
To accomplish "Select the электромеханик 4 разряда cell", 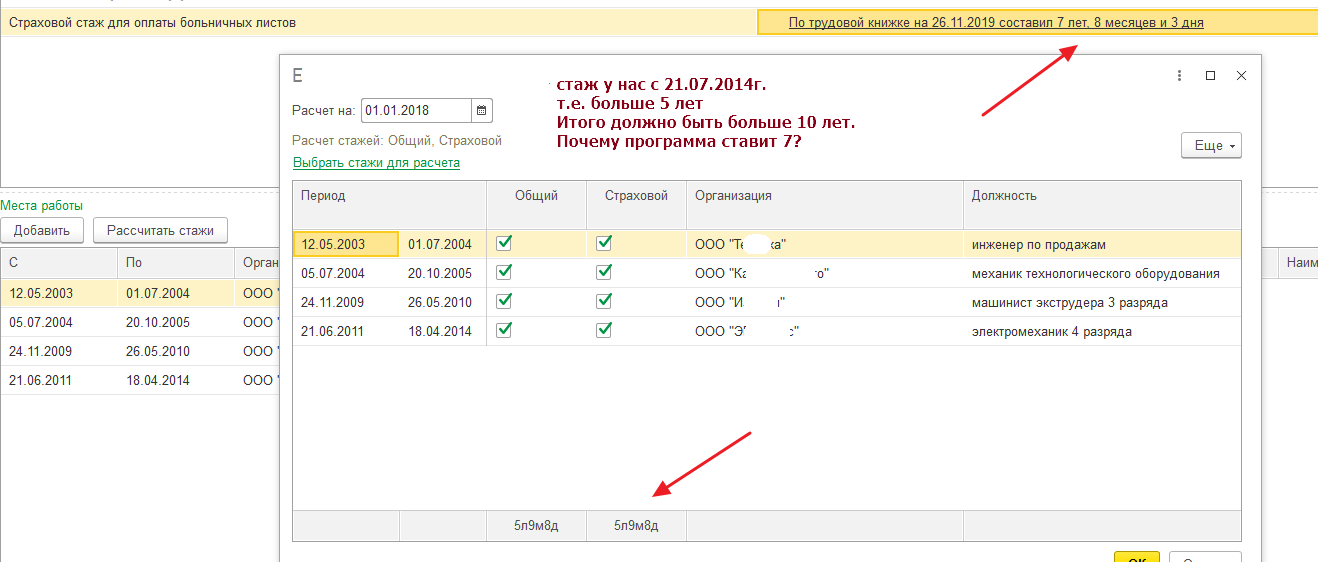I will 1102,331.
